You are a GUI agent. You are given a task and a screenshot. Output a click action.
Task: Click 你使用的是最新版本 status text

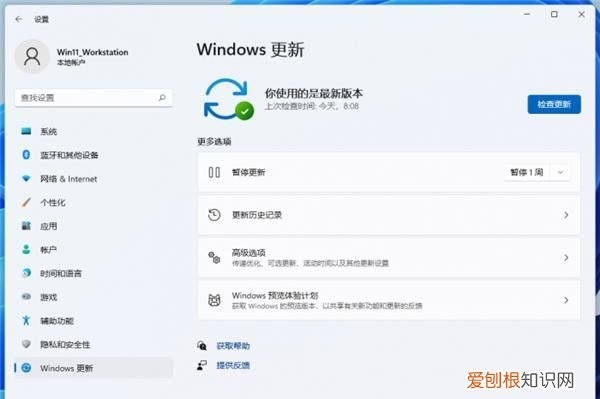314,93
